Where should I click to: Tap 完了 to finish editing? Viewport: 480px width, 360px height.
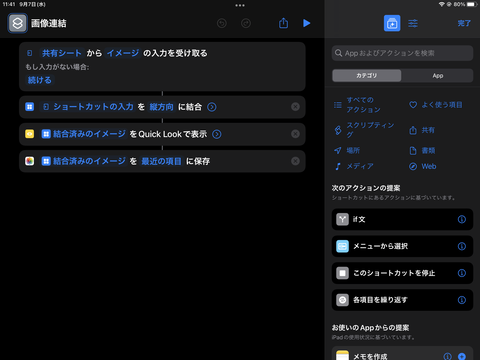tap(464, 23)
